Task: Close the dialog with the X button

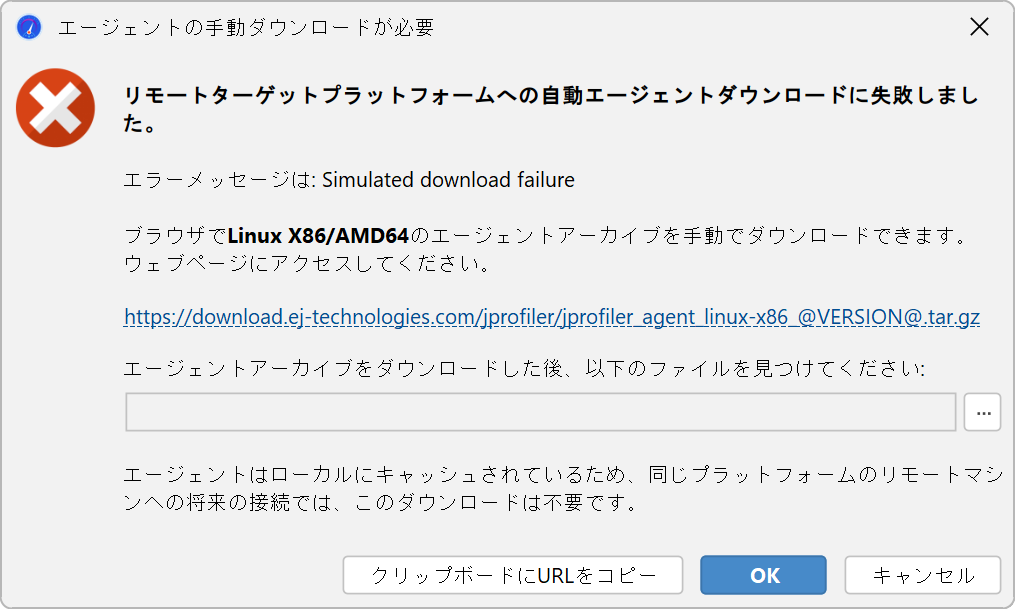Action: 979,27
